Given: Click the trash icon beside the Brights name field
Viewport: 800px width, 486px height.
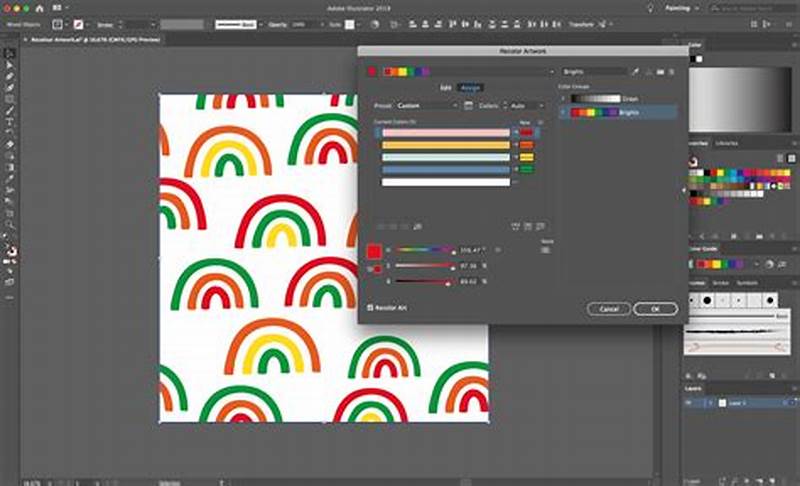Looking at the screenshot, I should pos(672,72).
